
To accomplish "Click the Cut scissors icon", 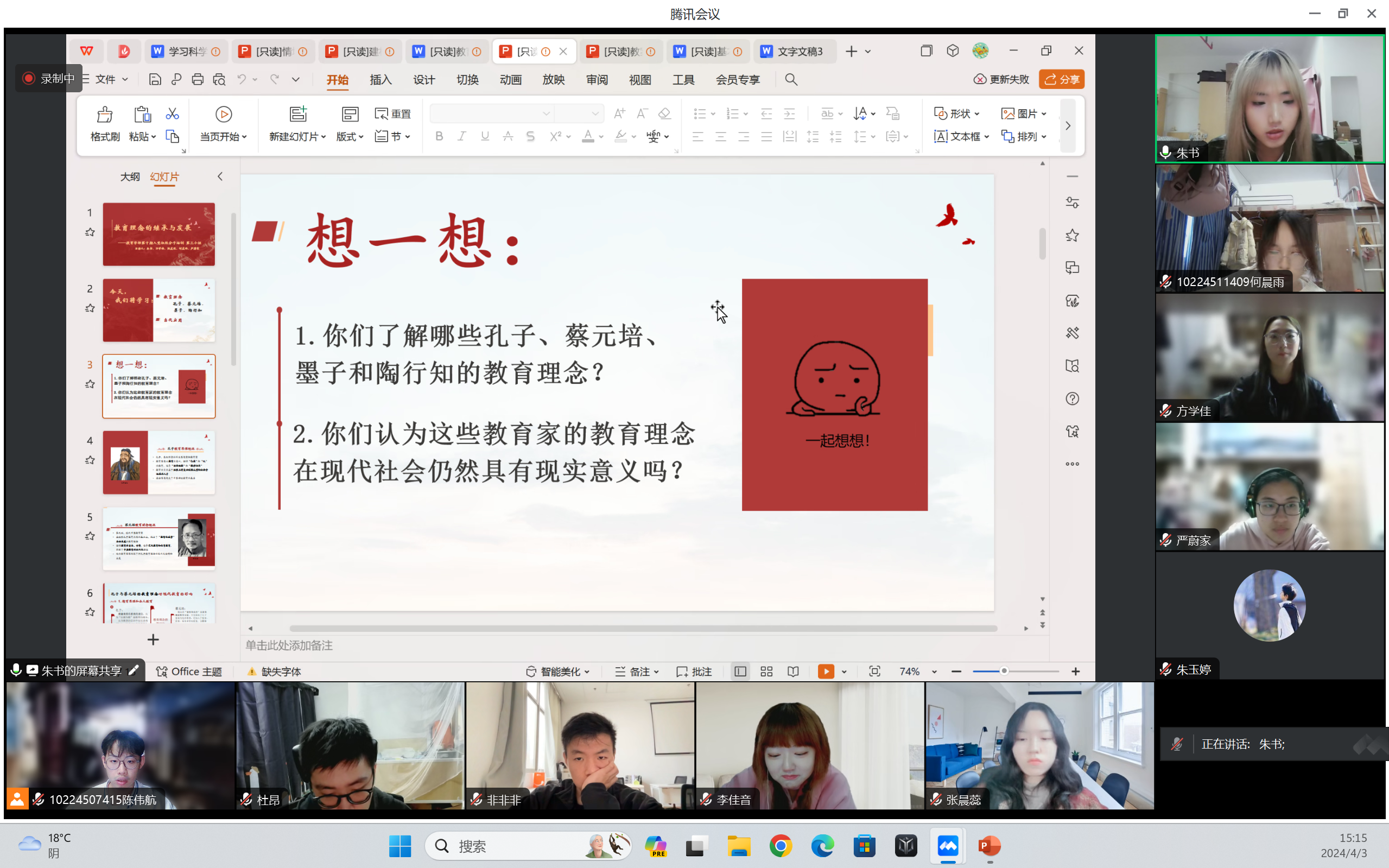I will click(172, 113).
